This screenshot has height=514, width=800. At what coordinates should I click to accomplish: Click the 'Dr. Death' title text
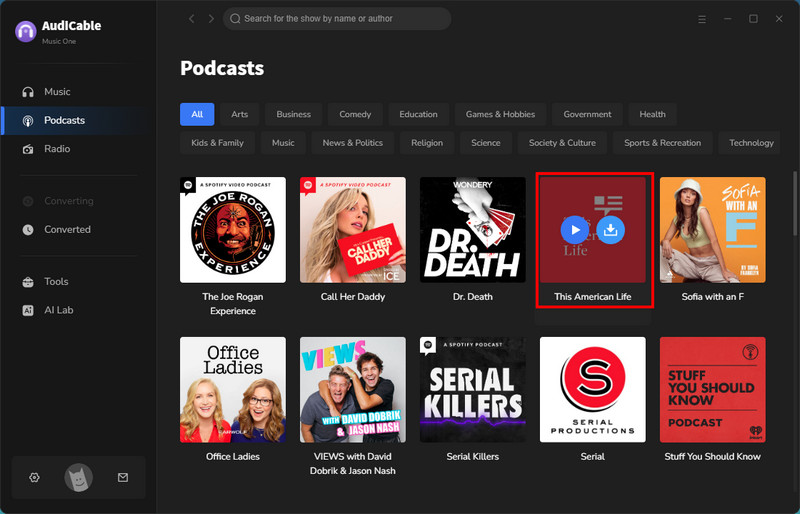click(472, 297)
